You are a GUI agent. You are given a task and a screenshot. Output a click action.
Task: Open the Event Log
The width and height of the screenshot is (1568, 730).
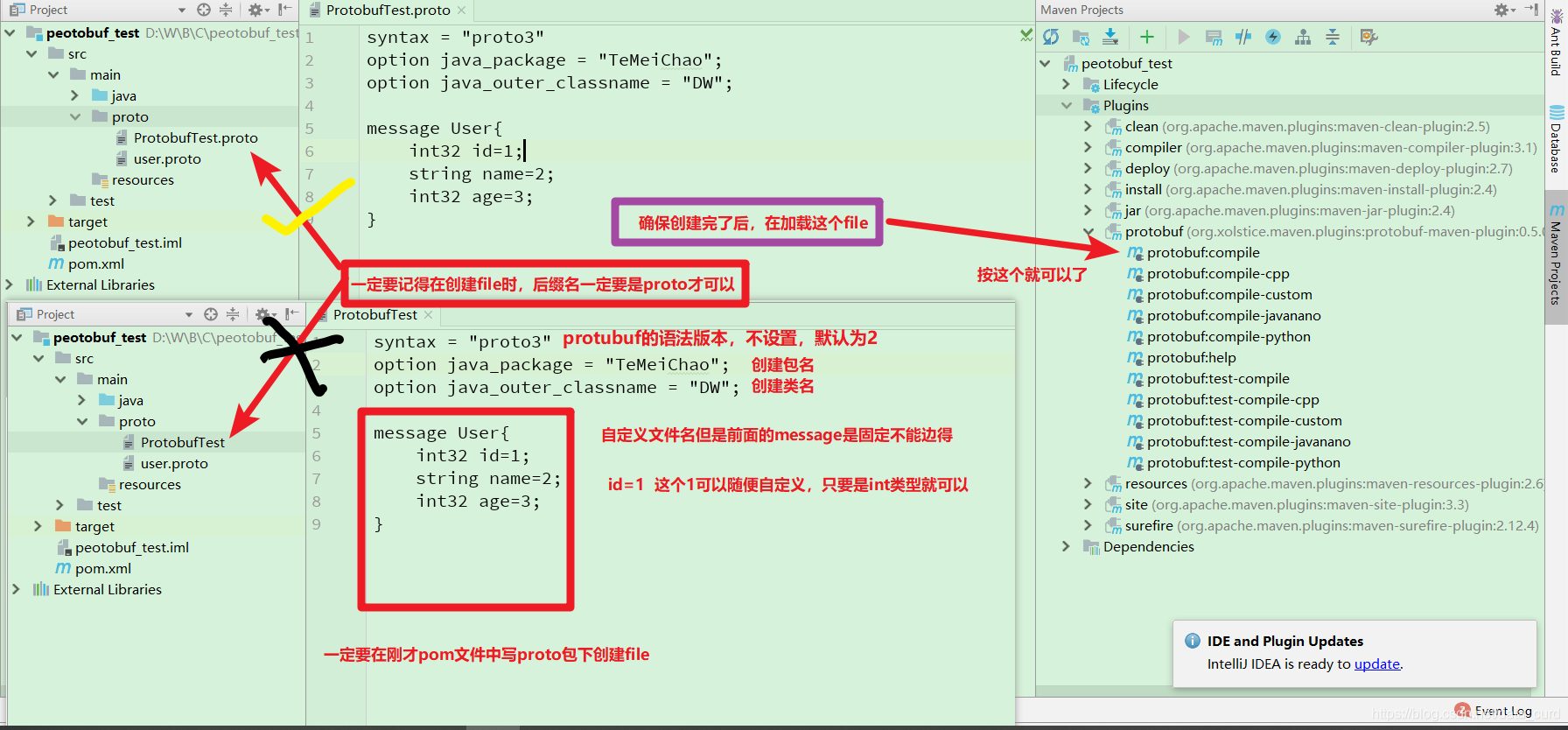tap(1502, 711)
